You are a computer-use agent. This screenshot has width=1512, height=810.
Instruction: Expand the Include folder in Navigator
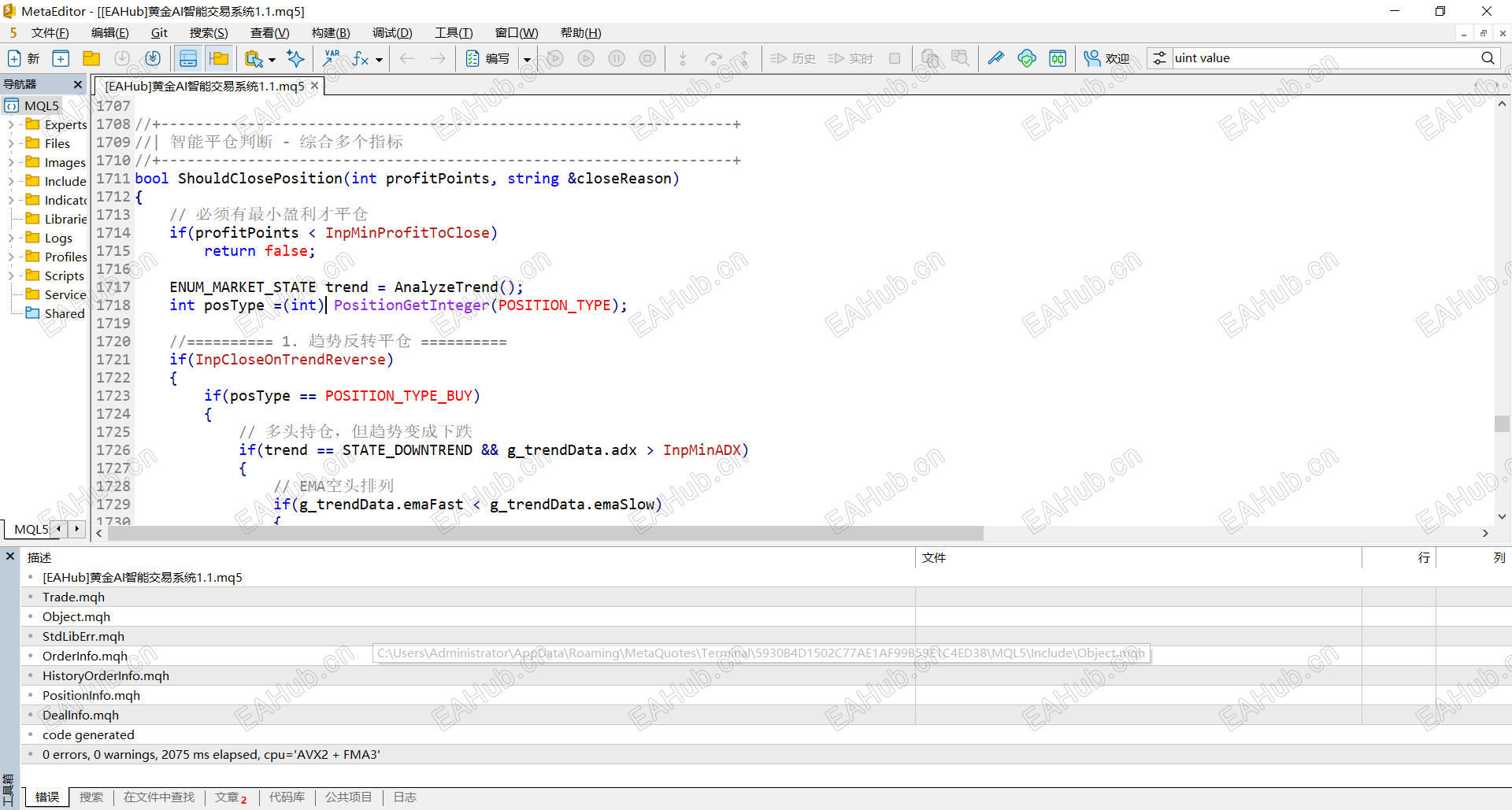pyautogui.click(x=10, y=181)
